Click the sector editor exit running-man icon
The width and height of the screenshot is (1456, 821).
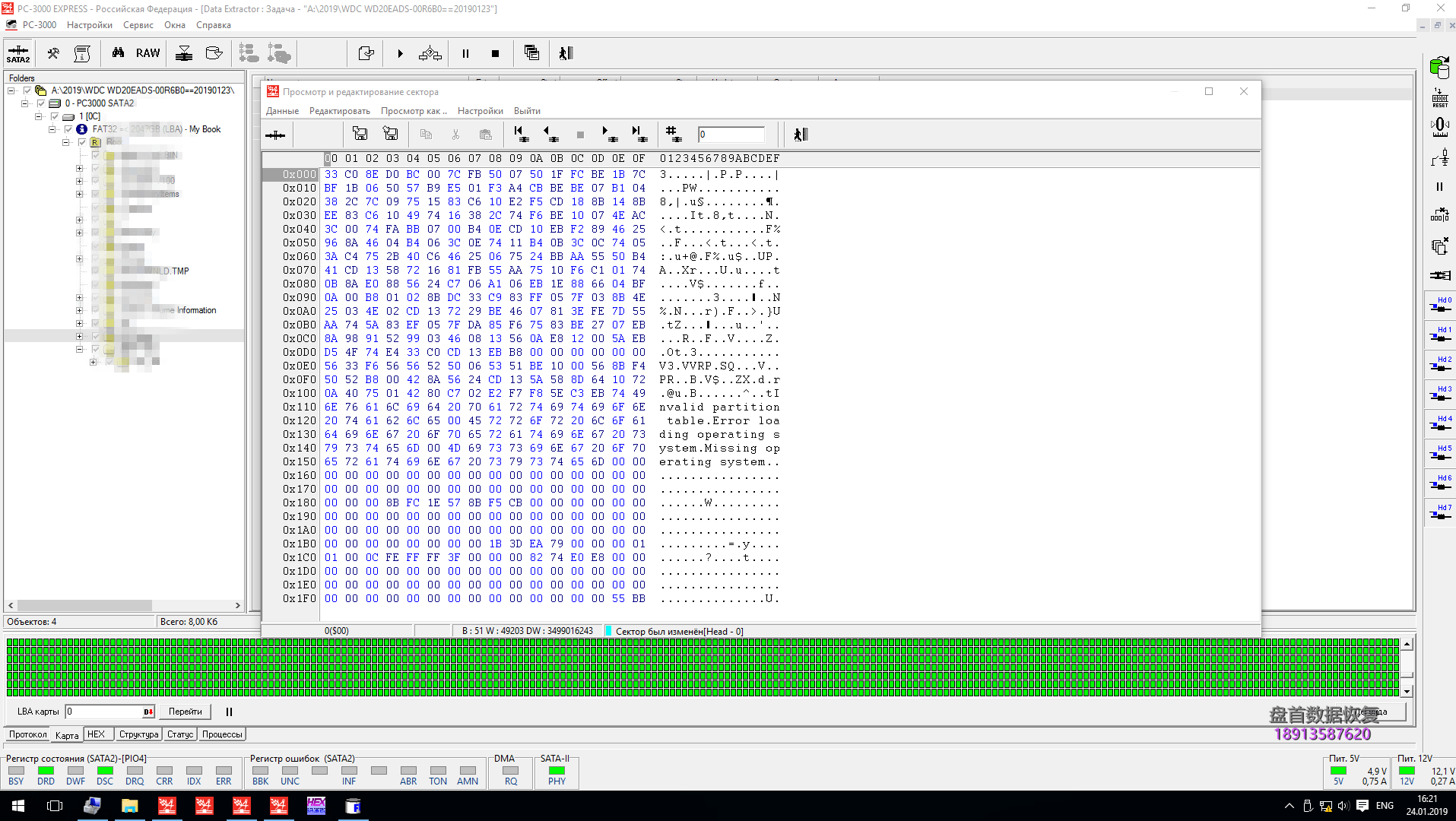pyautogui.click(x=800, y=135)
